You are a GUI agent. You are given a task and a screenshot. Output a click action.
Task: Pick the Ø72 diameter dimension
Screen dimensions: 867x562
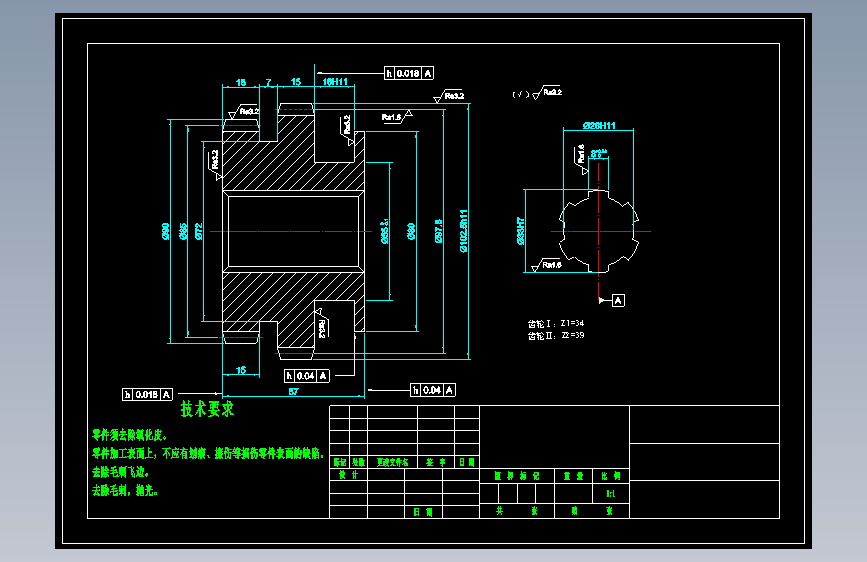click(199, 231)
